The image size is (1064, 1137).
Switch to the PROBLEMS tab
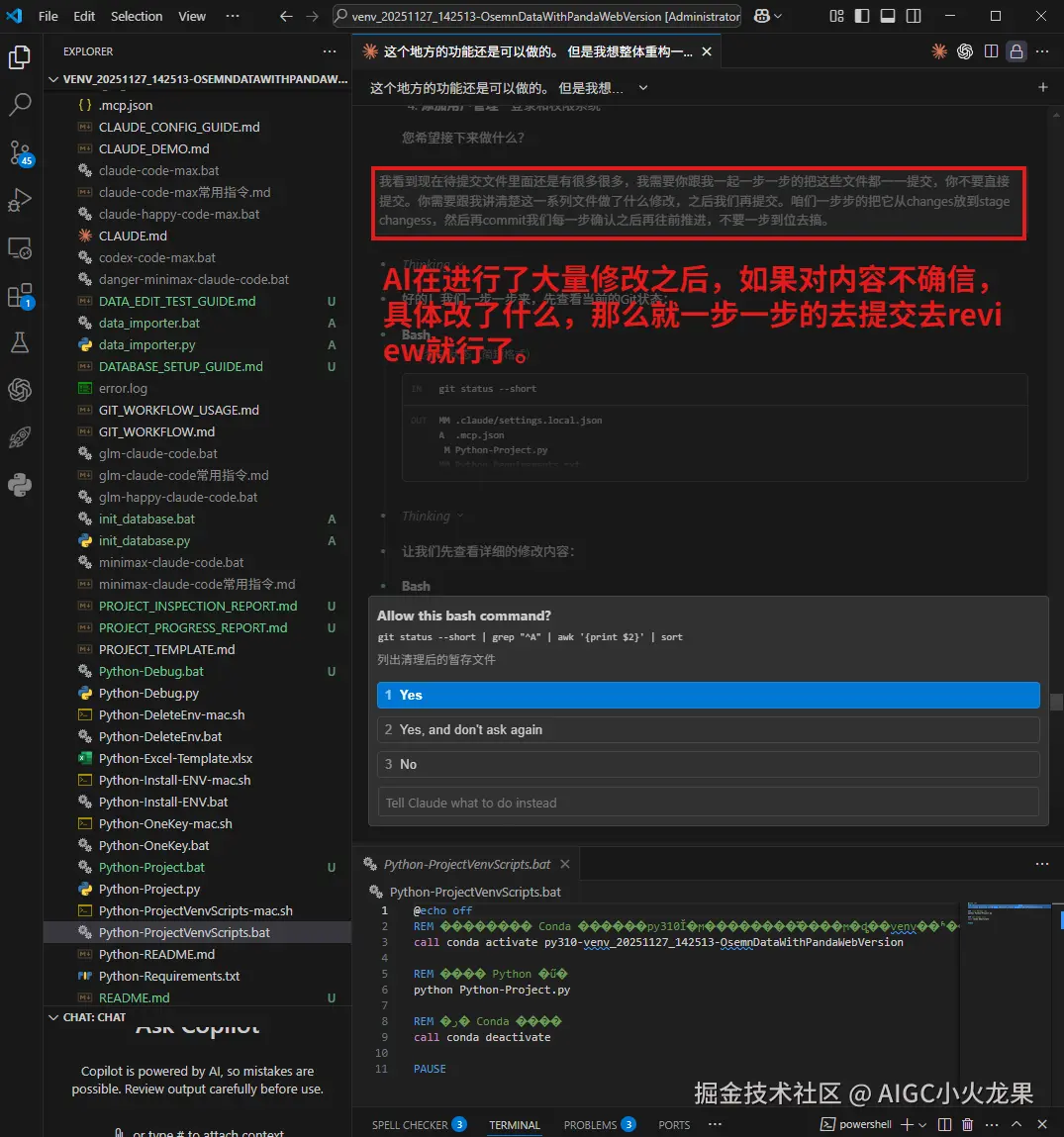591,1124
